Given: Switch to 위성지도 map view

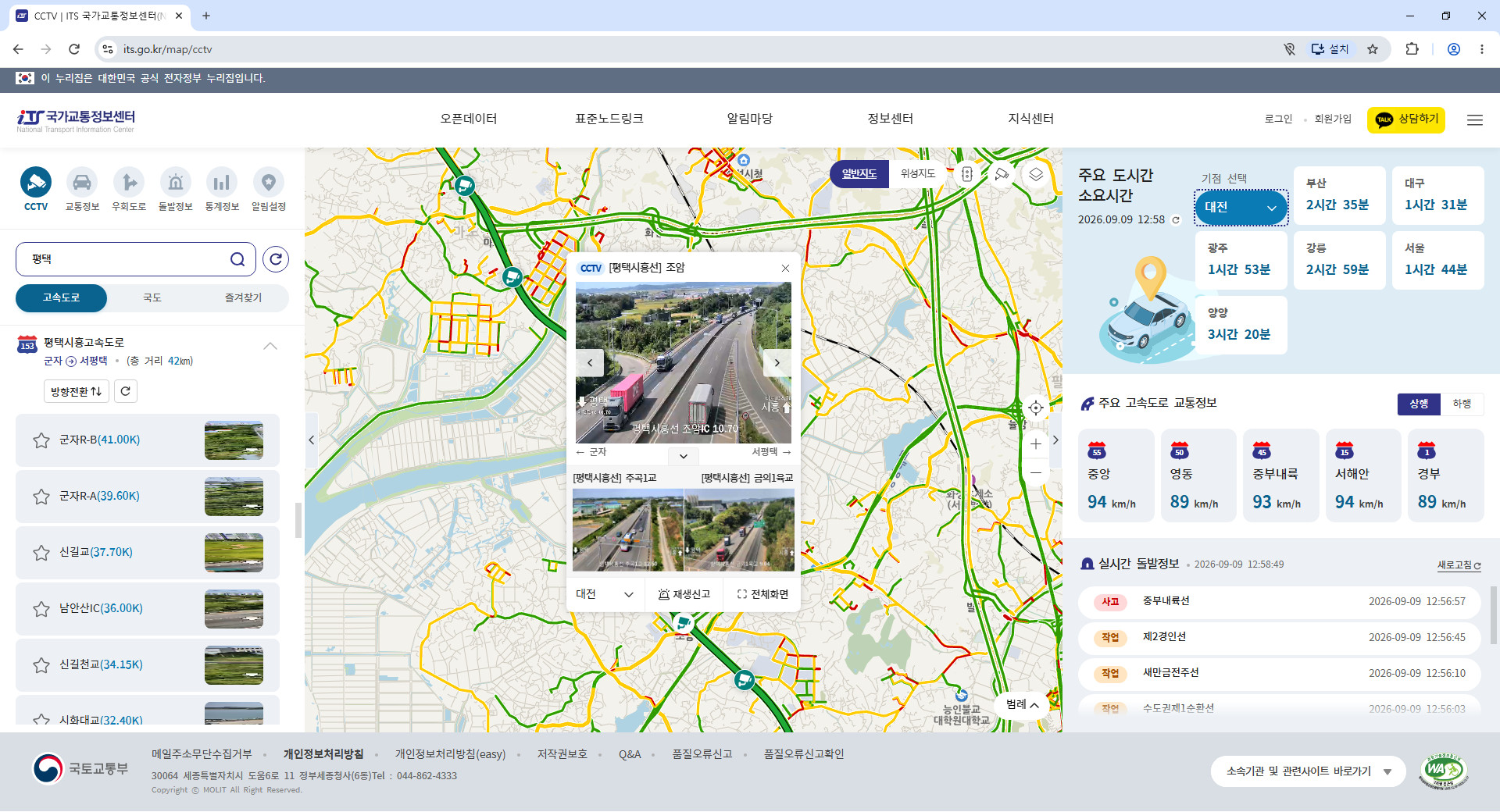Looking at the screenshot, I should [918, 173].
